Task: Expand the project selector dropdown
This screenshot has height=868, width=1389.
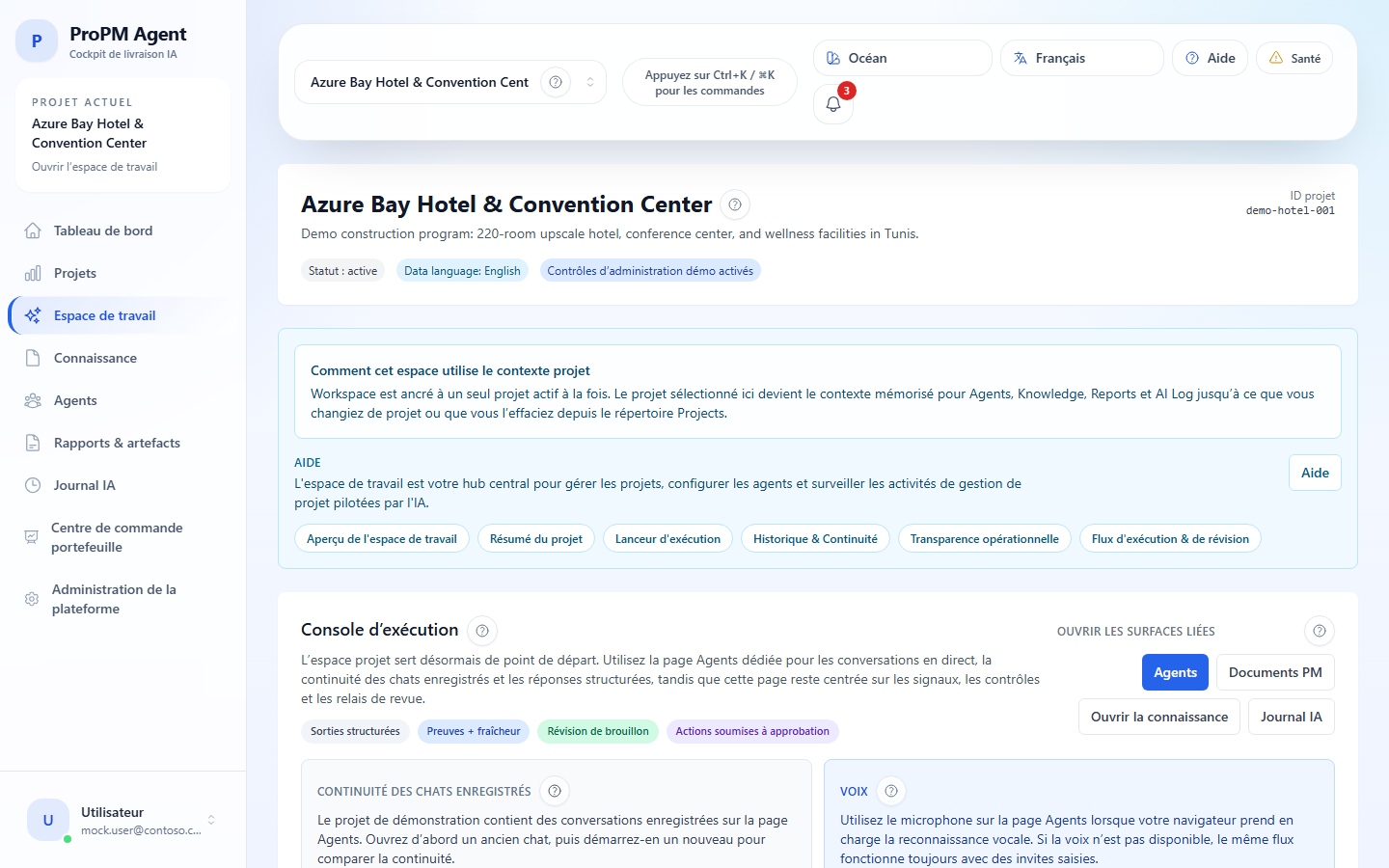Action: (590, 82)
